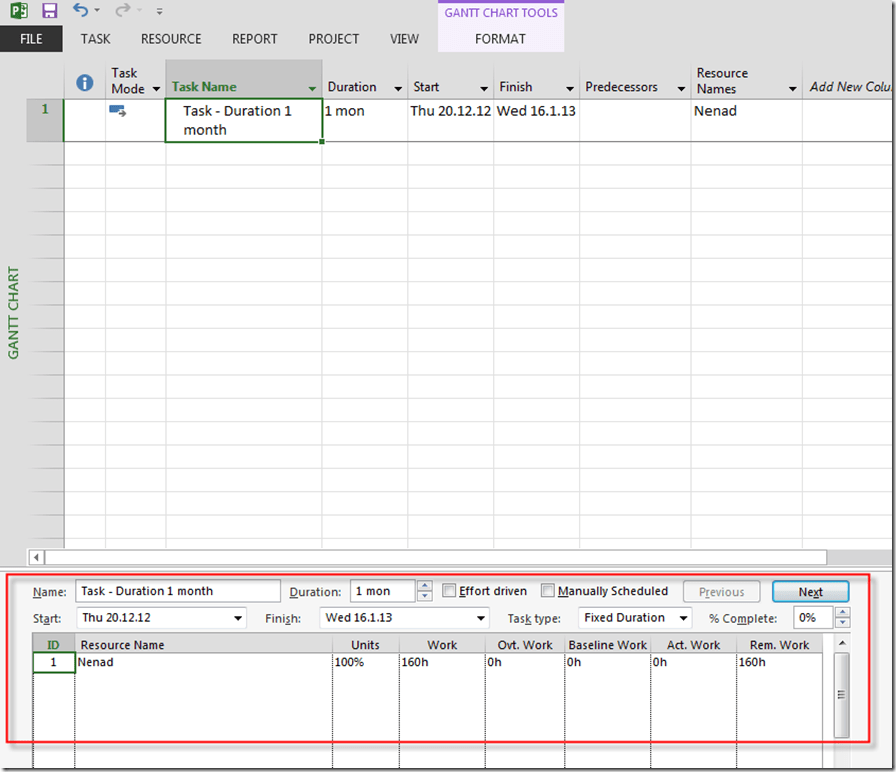Viewport: 896px width, 772px height.
Task: Click the Indicators info column header icon
Action: [x=85, y=82]
